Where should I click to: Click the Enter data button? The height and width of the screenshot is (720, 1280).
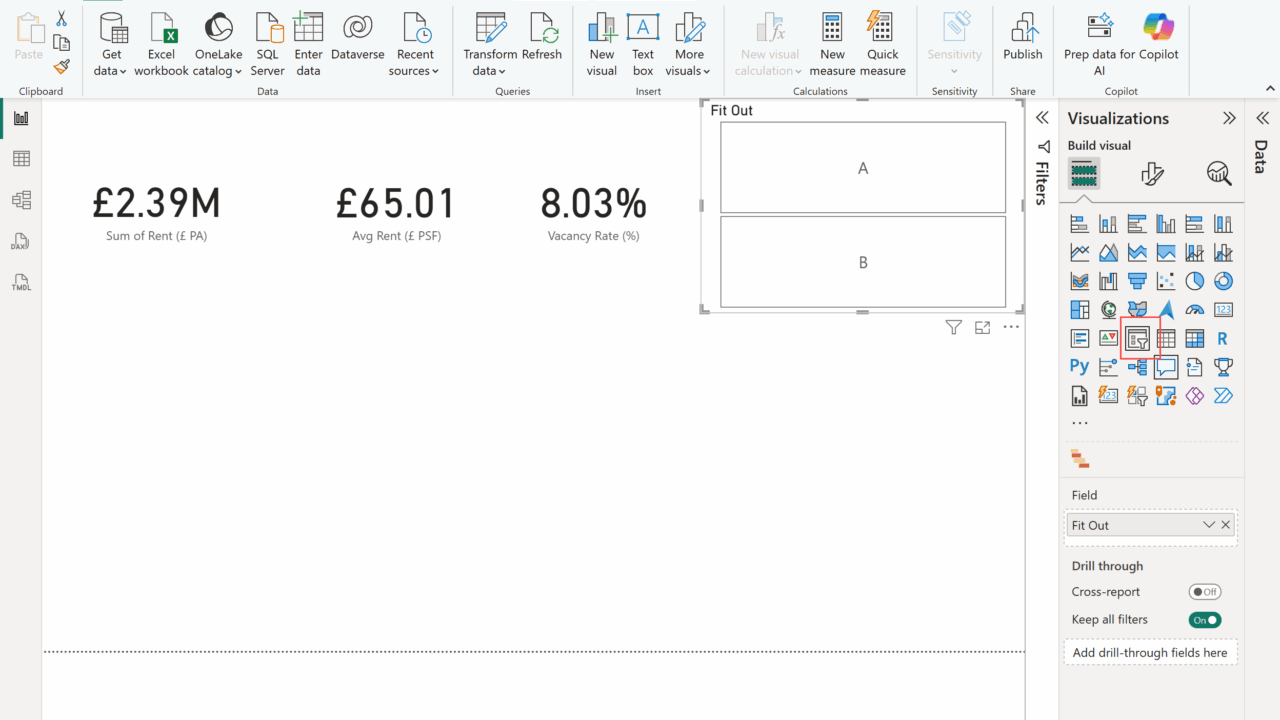click(309, 44)
